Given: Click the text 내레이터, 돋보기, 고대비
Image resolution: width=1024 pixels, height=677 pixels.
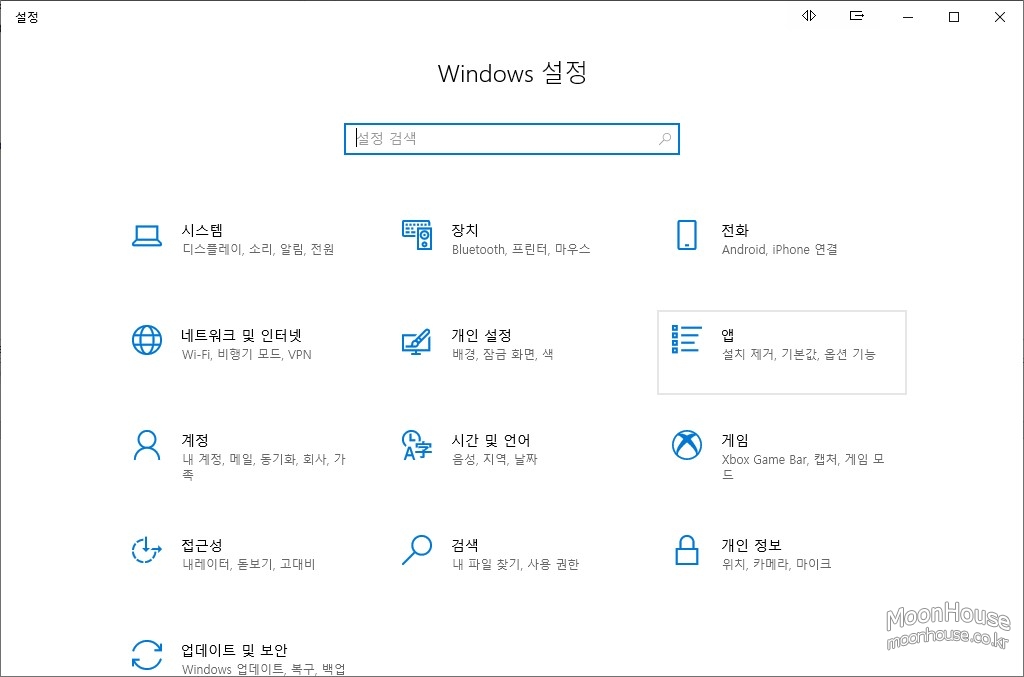Looking at the screenshot, I should coord(249,563).
